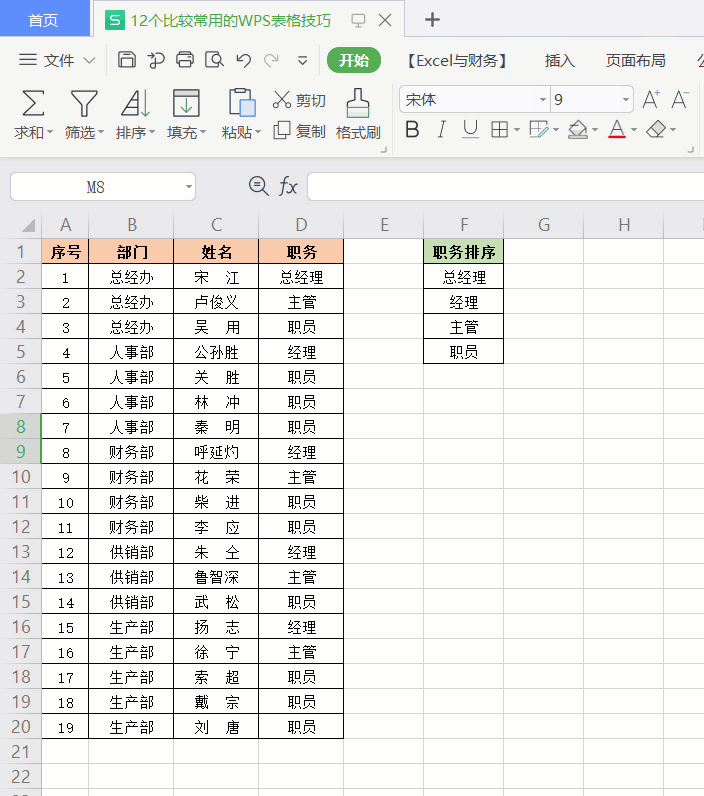Click the AutoSum sigma icon
Viewport: 704px width, 796px height.
[33, 103]
